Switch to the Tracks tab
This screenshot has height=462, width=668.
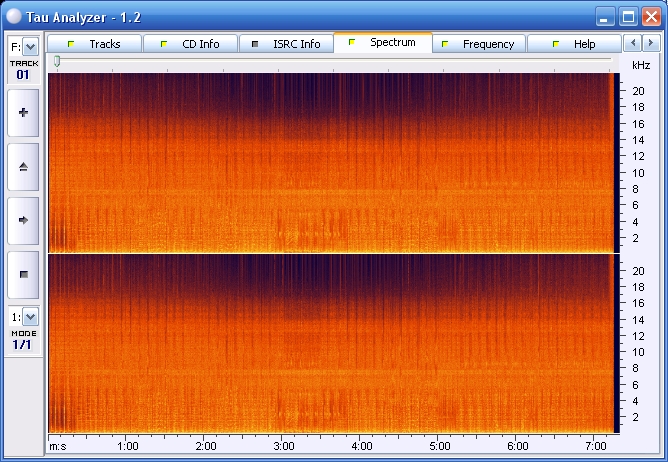[x=95, y=44]
